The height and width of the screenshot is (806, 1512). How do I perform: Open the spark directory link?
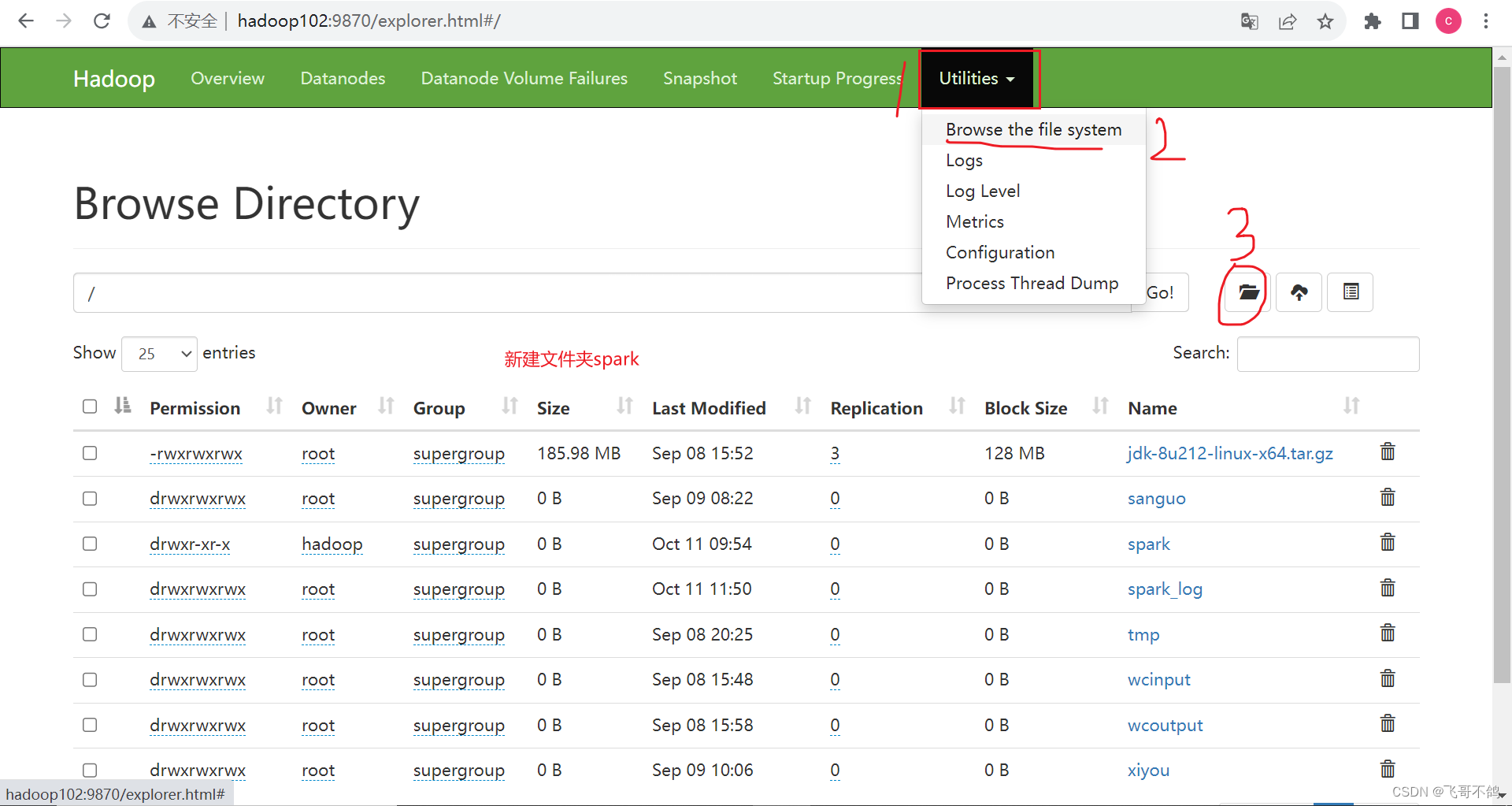pos(1149,544)
